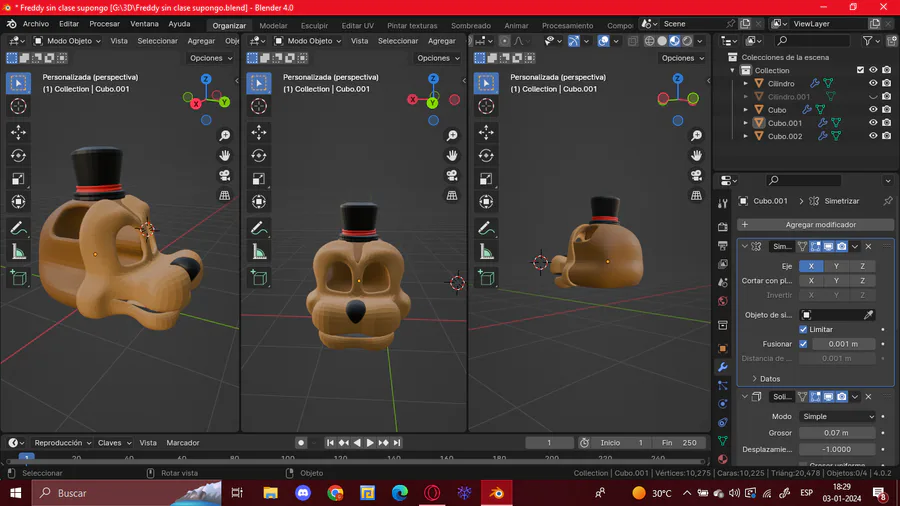Remove the Simetrizar modifier with X
The height and width of the screenshot is (506, 900).
pos(868,247)
